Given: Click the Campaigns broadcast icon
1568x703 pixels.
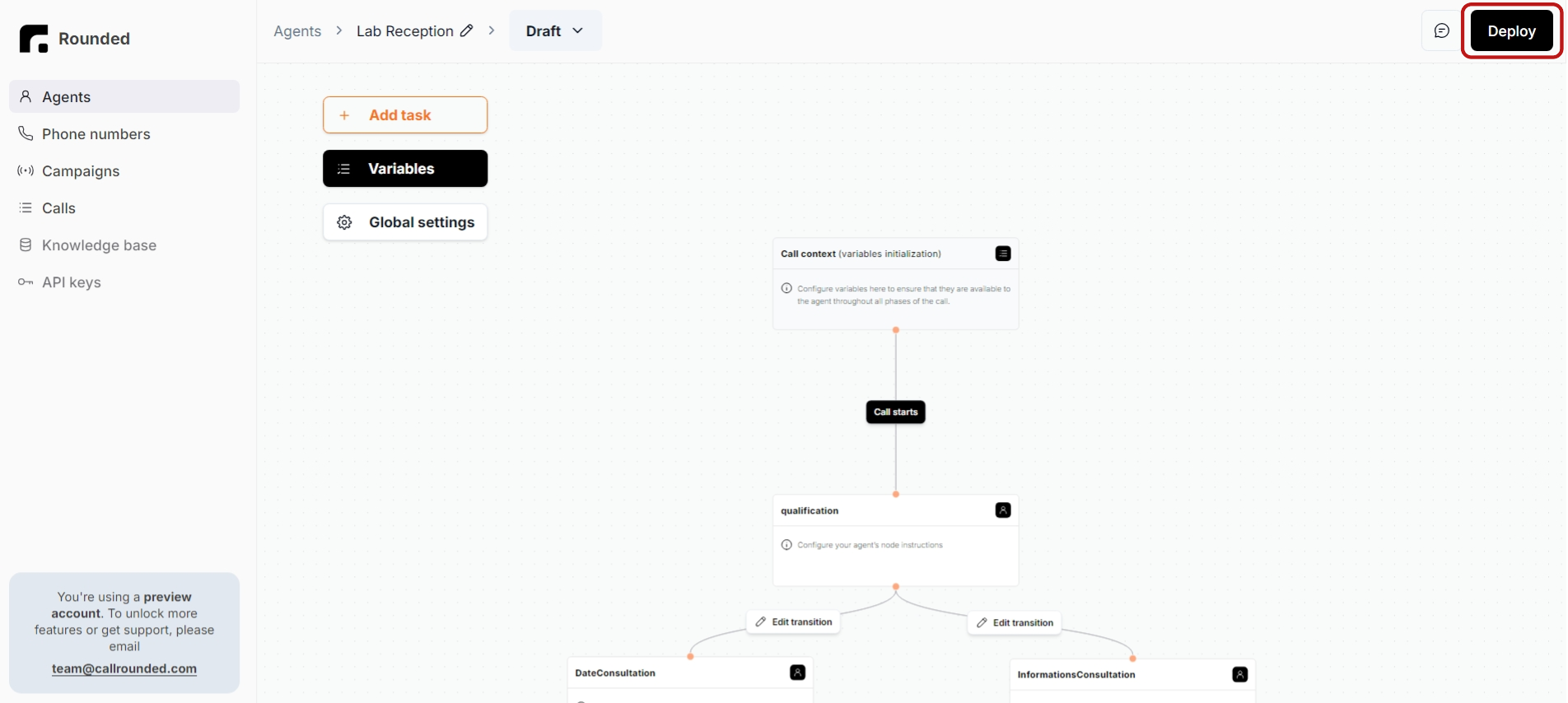Looking at the screenshot, I should (26, 170).
